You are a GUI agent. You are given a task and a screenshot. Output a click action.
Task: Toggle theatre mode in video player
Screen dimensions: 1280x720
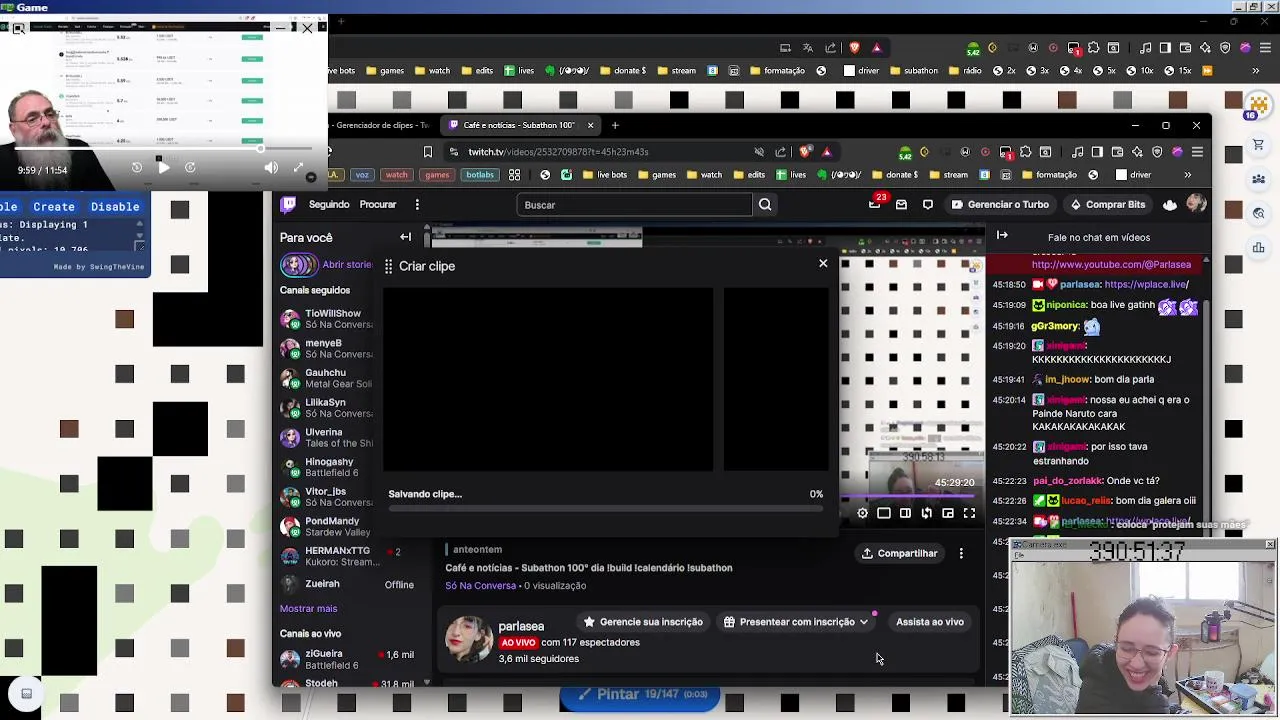coord(905,513)
